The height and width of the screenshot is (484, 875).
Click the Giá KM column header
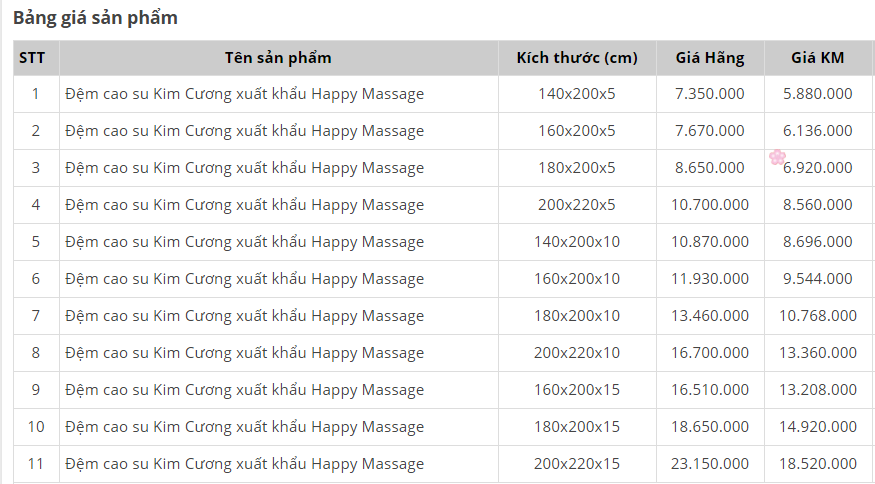(817, 58)
